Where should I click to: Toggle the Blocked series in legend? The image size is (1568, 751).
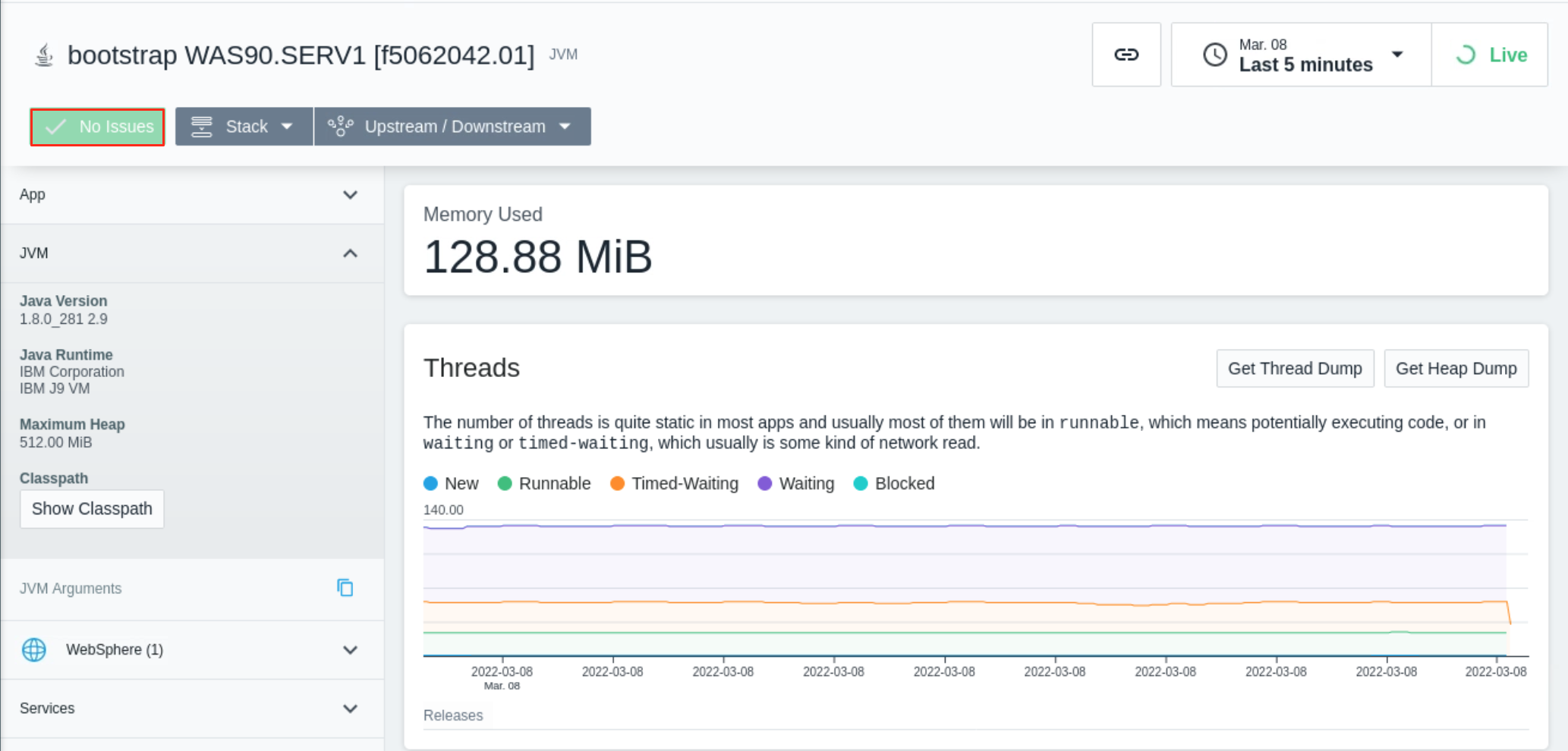[894, 484]
